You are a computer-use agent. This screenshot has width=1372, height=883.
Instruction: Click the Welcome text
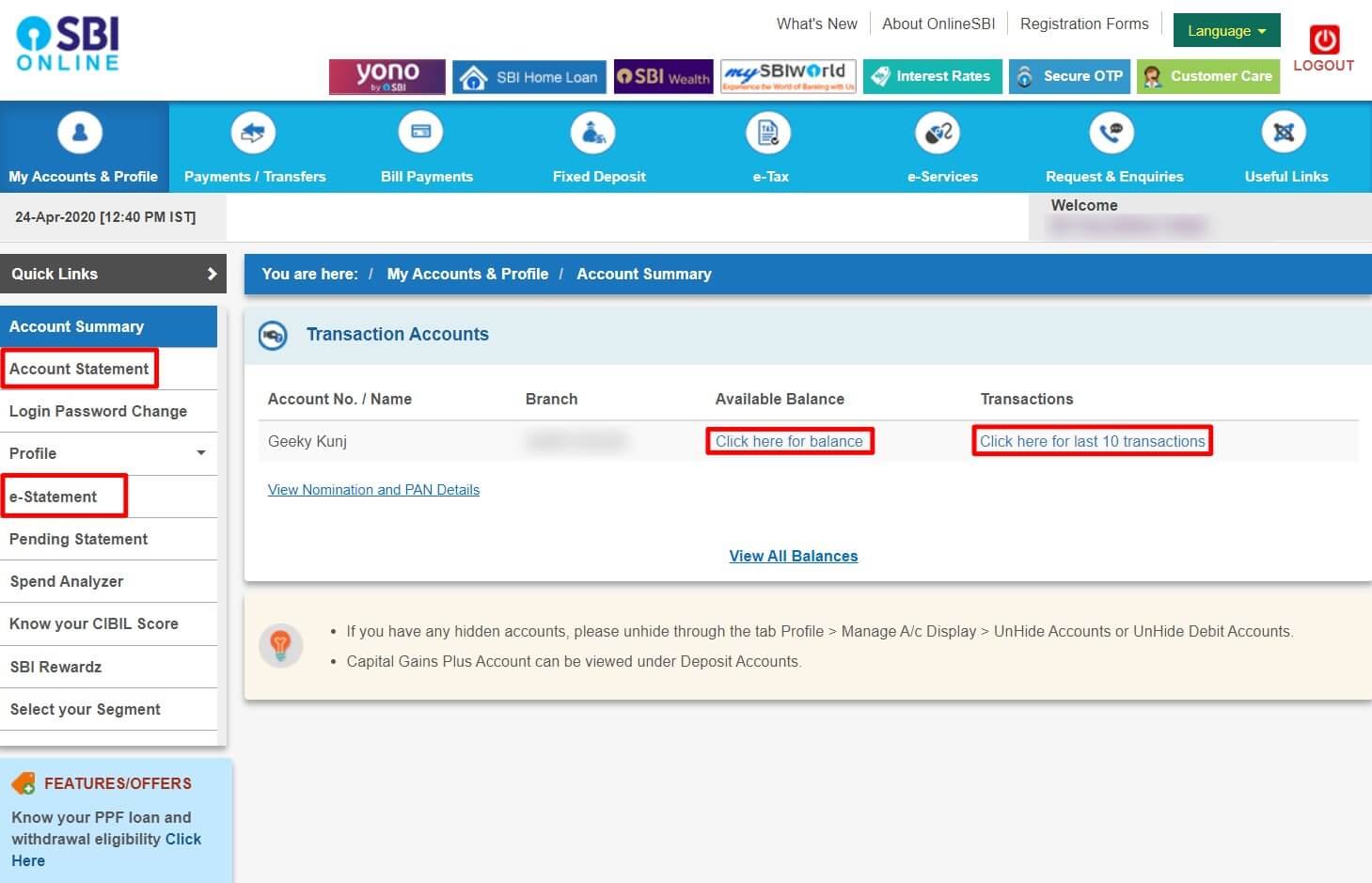pos(1084,205)
